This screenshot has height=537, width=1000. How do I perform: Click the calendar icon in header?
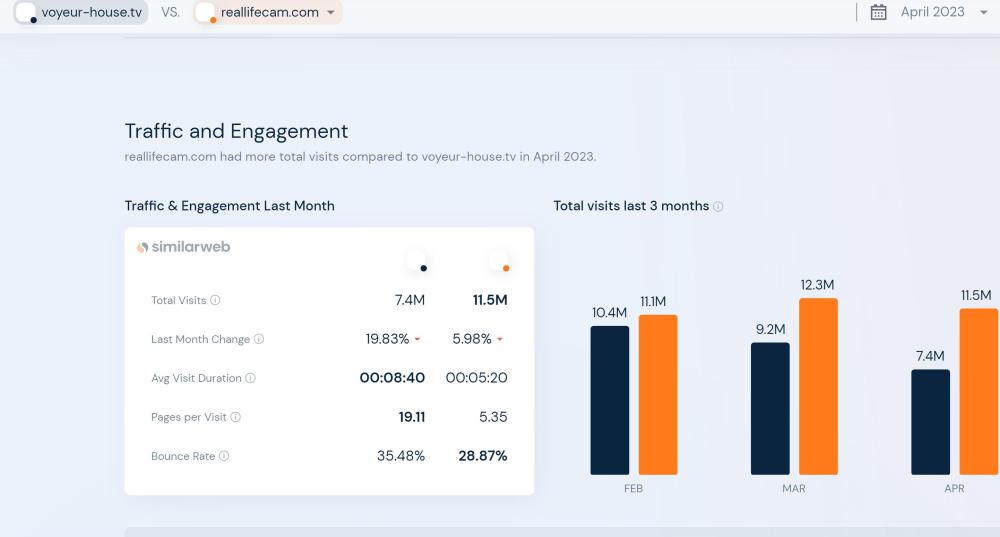(879, 12)
